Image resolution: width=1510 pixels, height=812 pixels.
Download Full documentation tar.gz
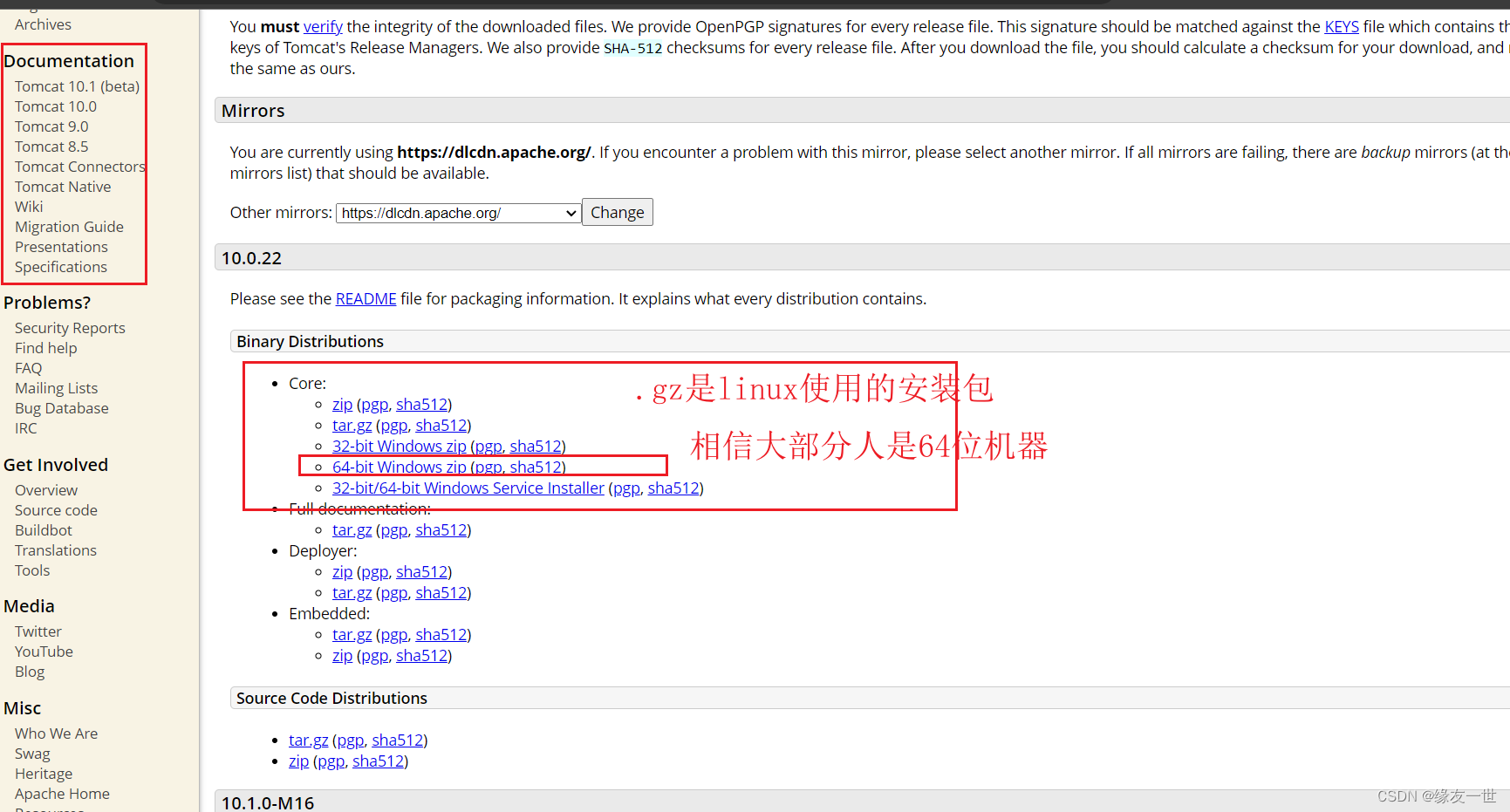tap(352, 530)
